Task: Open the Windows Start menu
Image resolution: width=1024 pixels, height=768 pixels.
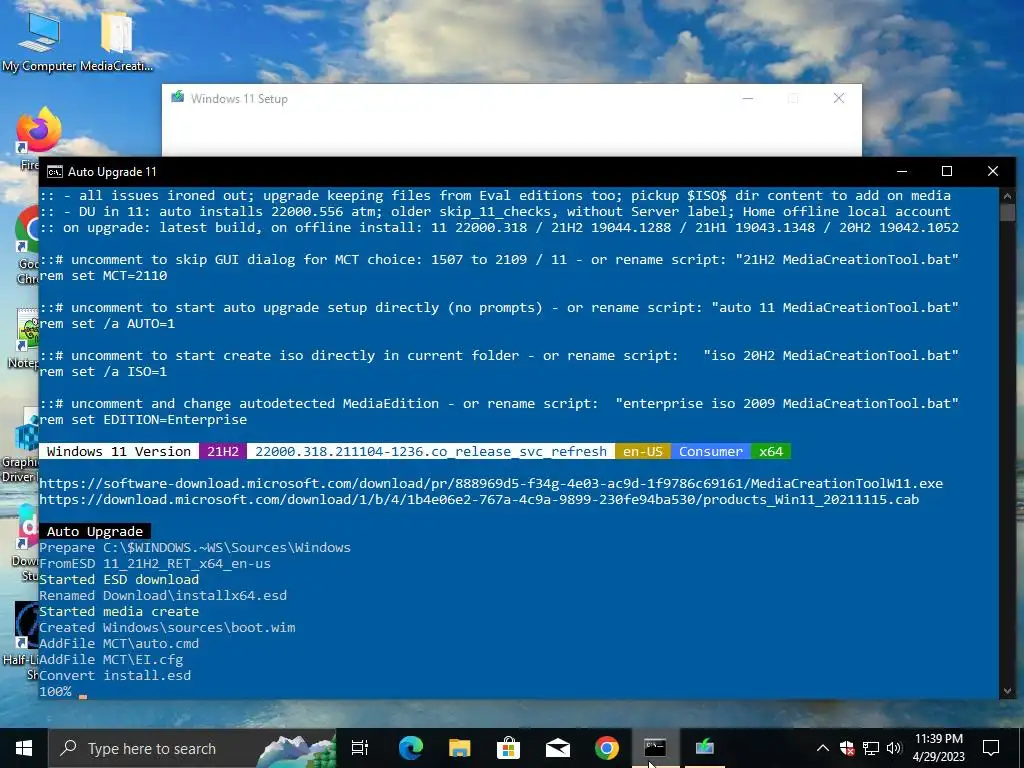Action: click(x=24, y=748)
